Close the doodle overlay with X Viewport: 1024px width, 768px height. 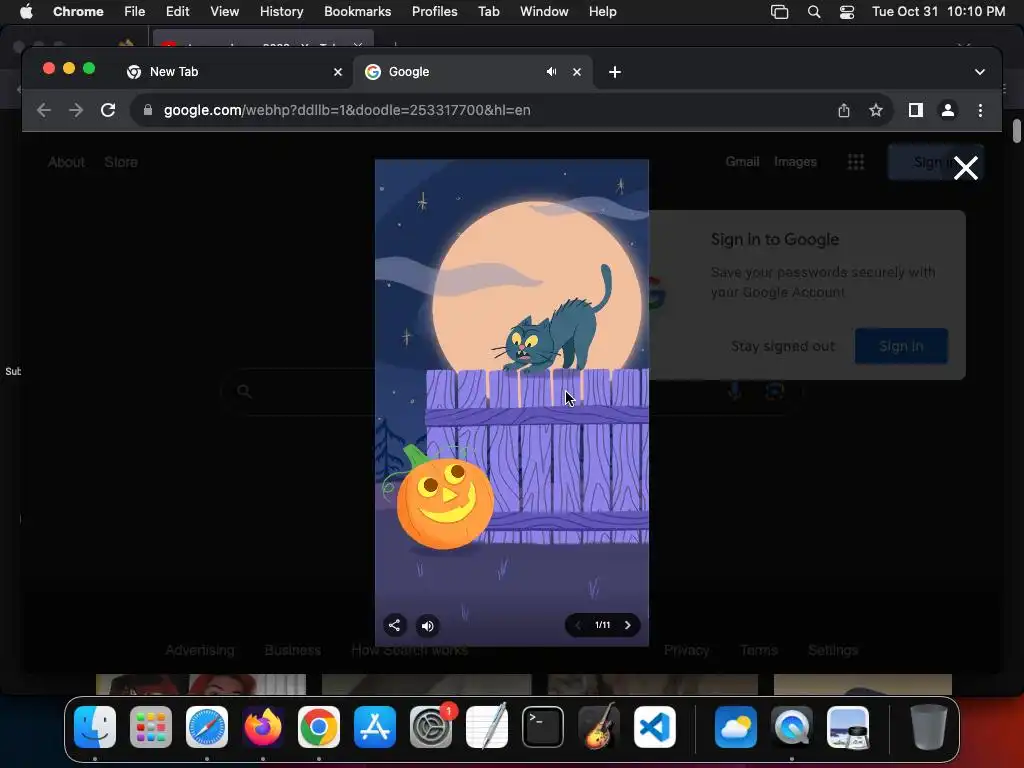click(x=965, y=168)
